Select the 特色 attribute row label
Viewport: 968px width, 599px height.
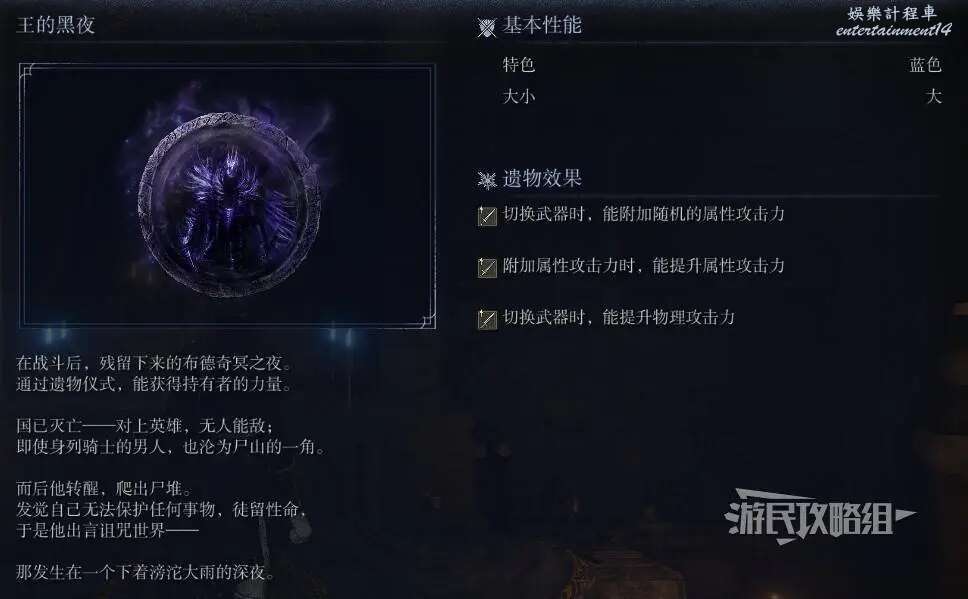tap(519, 64)
